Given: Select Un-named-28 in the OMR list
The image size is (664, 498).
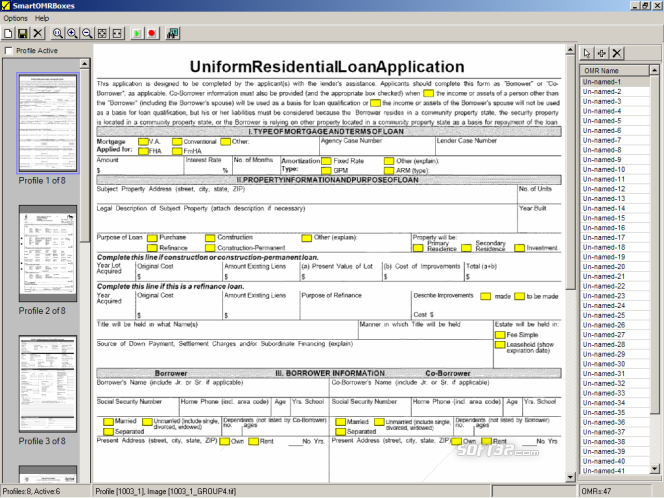Looking at the screenshot, I should 615,345.
